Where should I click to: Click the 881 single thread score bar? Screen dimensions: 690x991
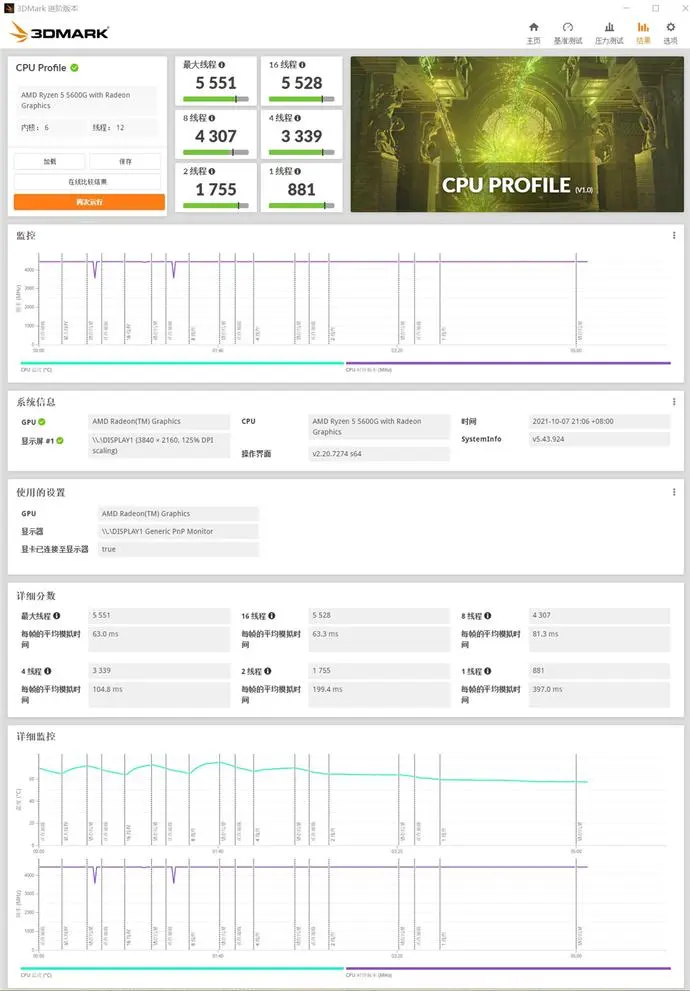301,205
